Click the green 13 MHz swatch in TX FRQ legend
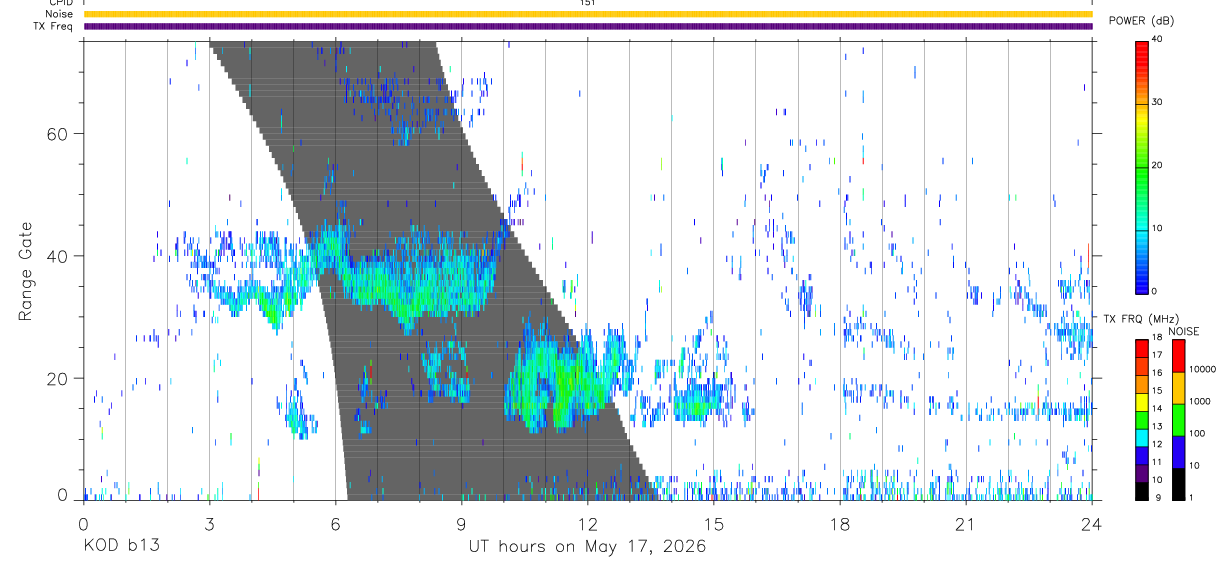1228x567 pixels. tap(1141, 419)
